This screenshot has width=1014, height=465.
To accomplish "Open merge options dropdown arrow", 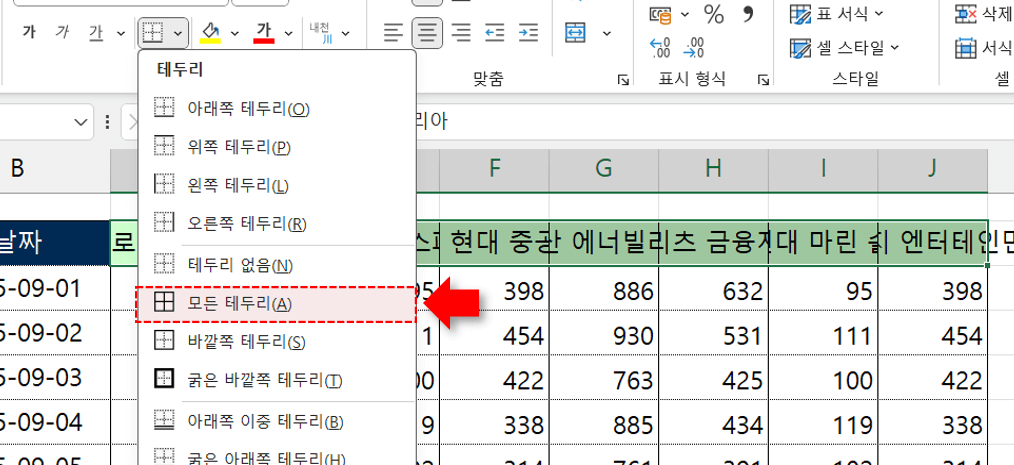I will (607, 33).
